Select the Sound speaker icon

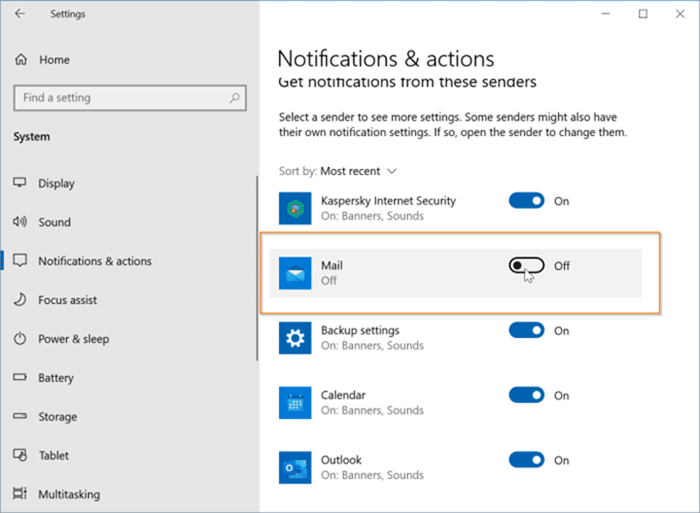(20, 221)
